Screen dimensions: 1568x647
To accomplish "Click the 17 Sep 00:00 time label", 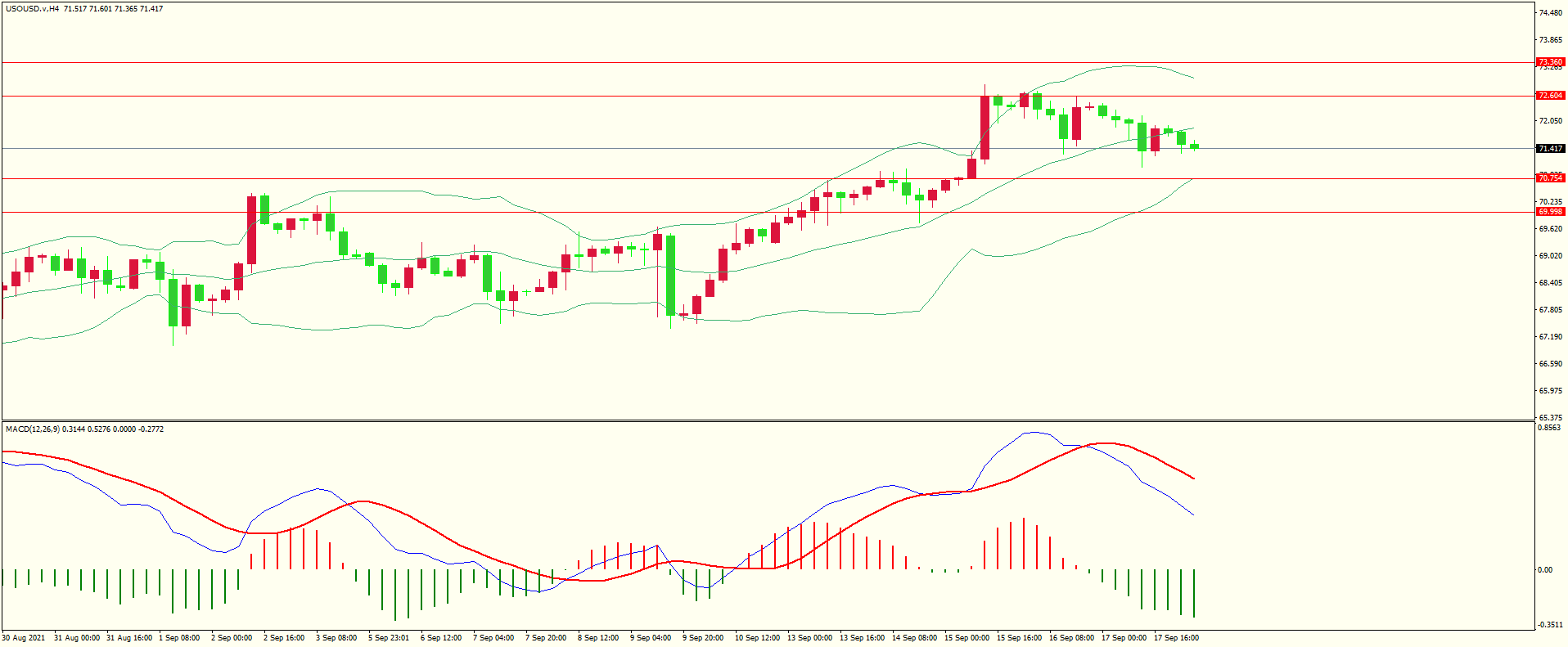I will [1124, 638].
